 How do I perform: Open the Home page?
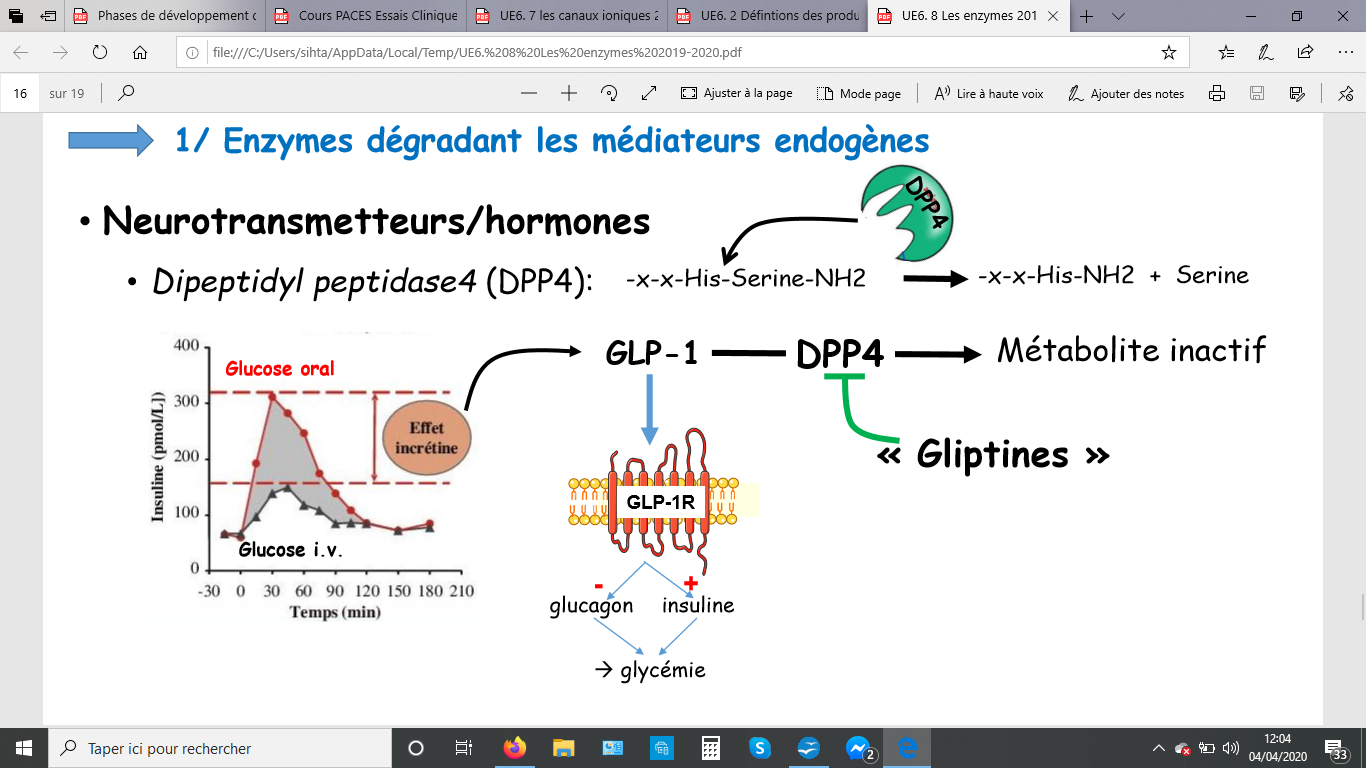pos(140,53)
